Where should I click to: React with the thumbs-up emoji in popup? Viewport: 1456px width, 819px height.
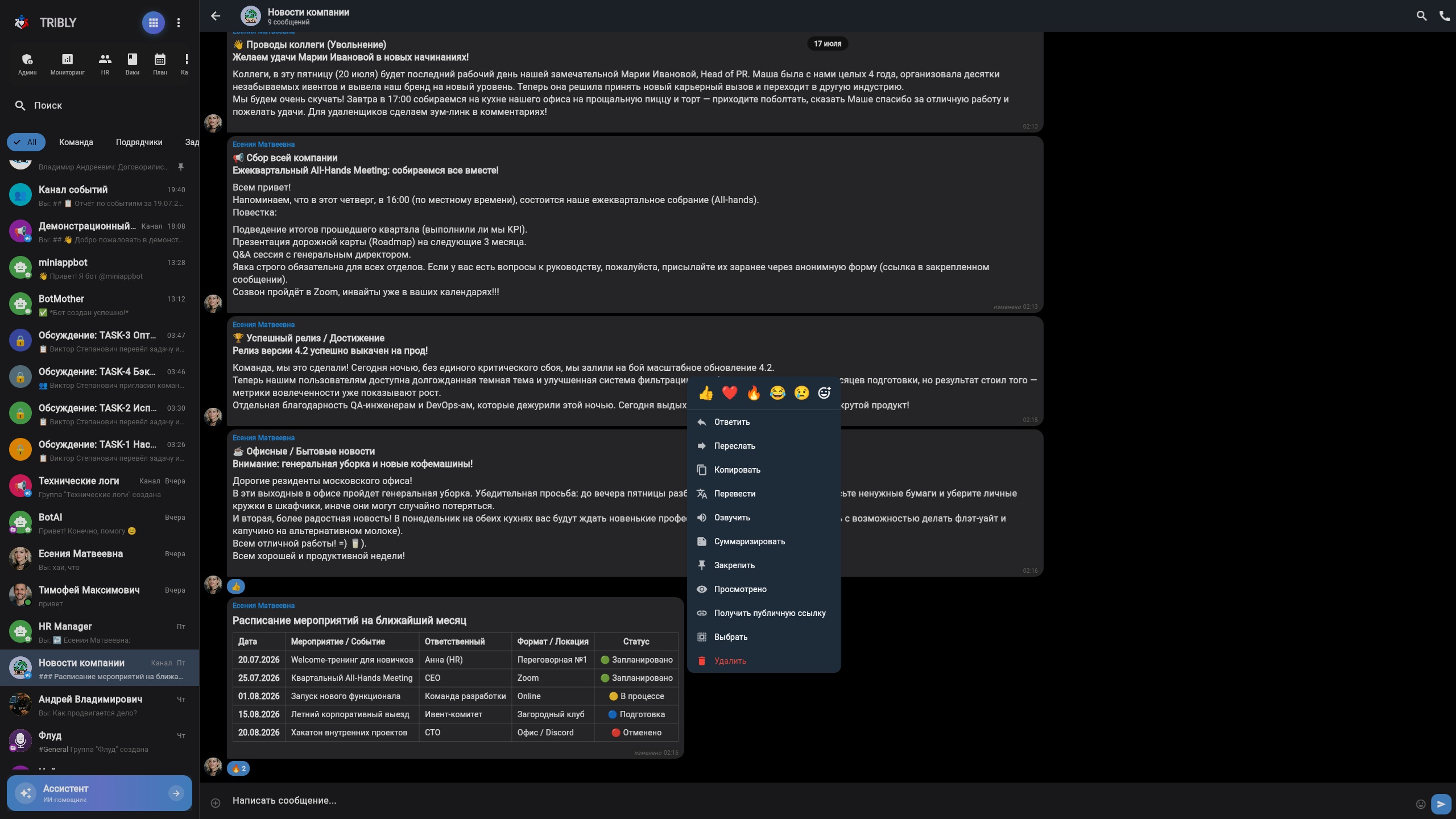[706, 393]
